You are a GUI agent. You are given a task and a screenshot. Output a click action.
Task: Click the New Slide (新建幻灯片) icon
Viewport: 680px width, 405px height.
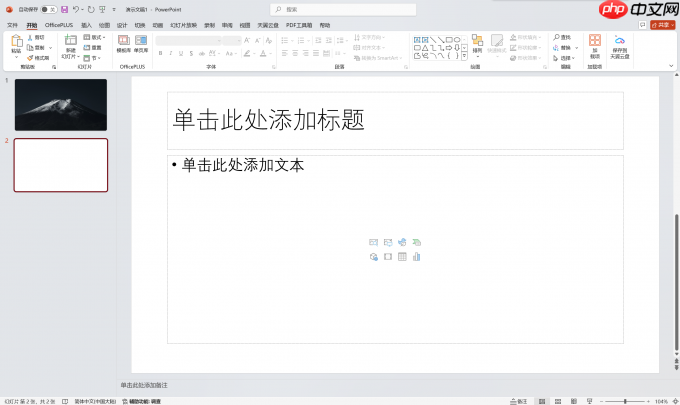[71, 40]
